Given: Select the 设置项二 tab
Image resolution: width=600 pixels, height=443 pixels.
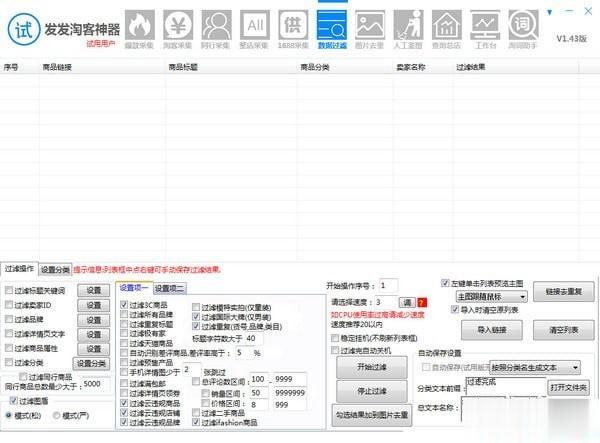Looking at the screenshot, I should (170, 288).
